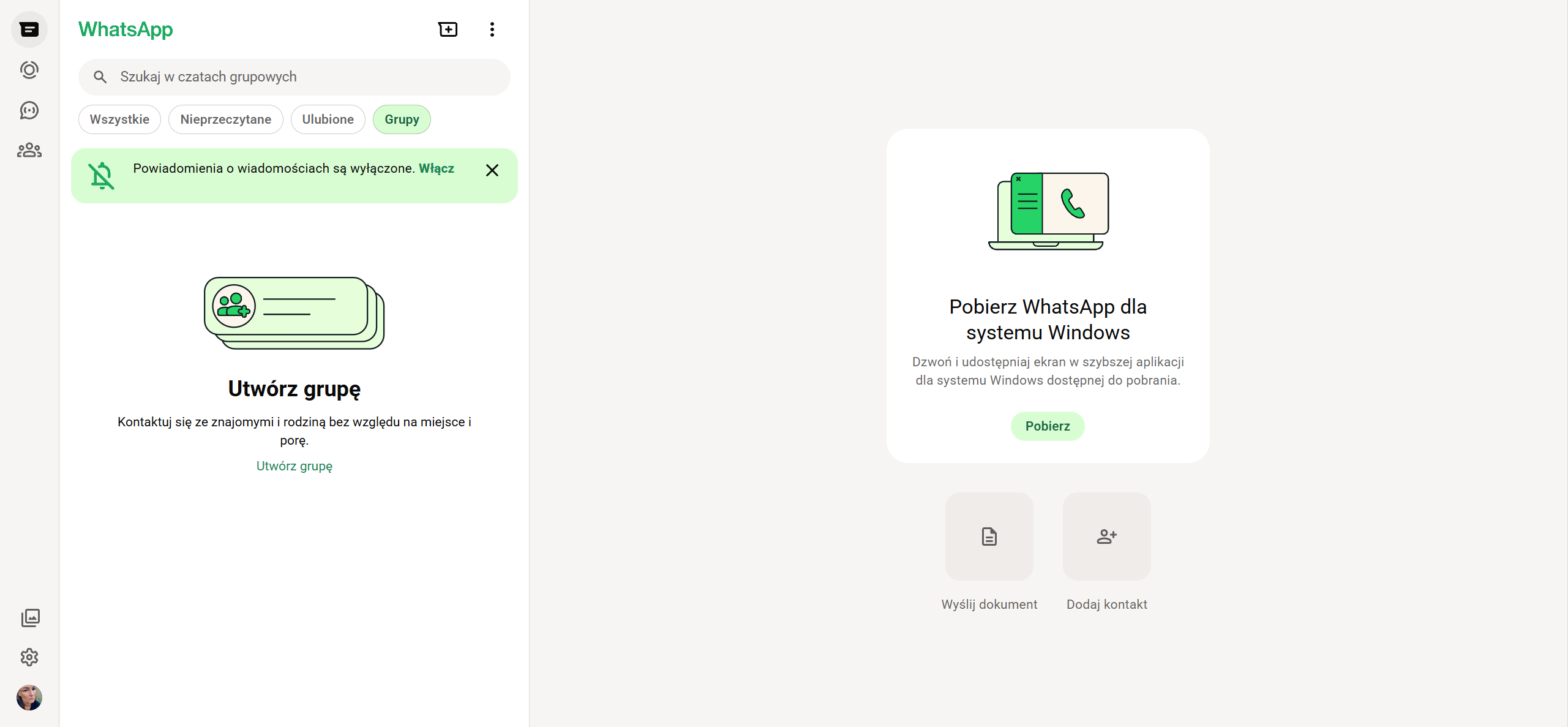Open the three-dot options menu
1568x727 pixels.
click(x=492, y=29)
